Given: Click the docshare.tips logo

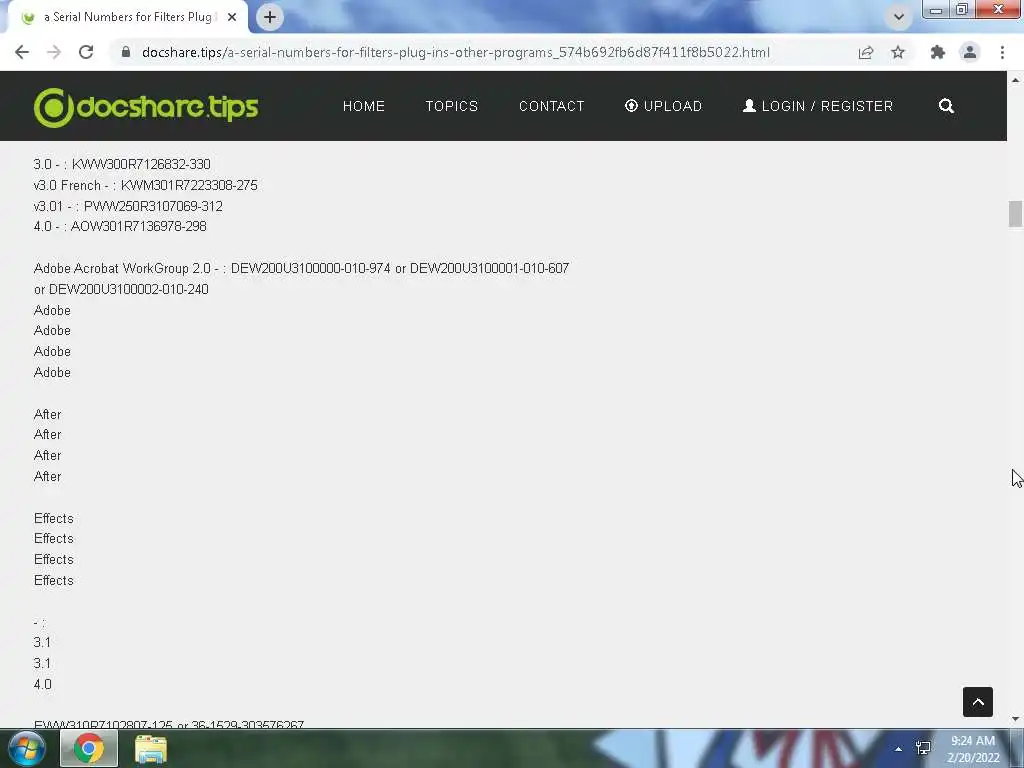Looking at the screenshot, I should [146, 106].
